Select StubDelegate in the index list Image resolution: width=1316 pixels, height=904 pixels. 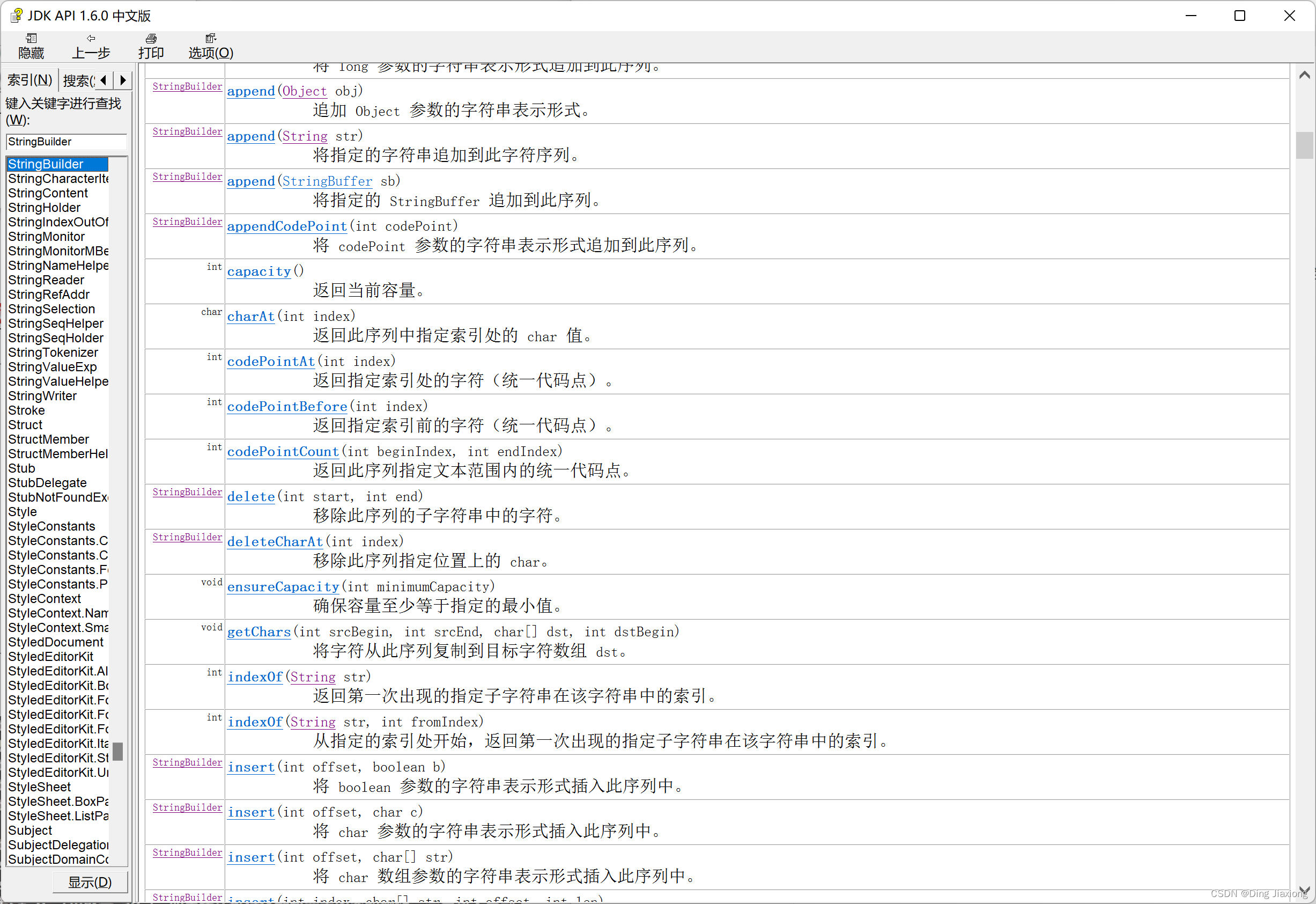tap(48, 483)
